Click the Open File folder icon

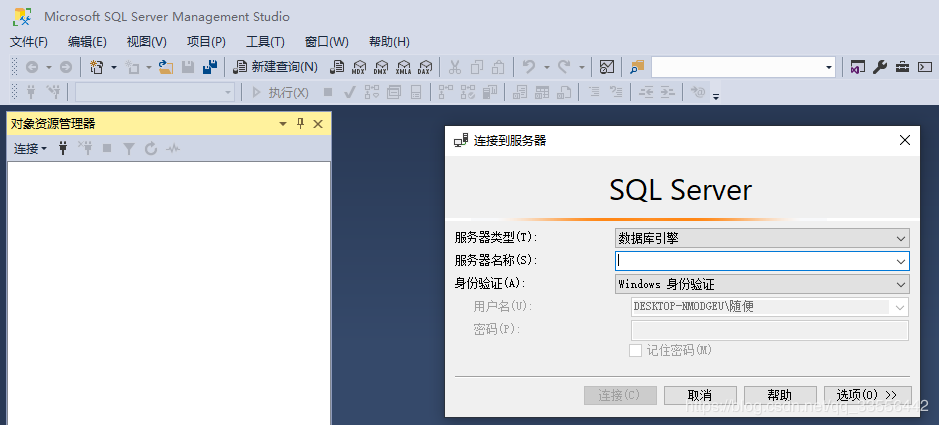(166, 67)
